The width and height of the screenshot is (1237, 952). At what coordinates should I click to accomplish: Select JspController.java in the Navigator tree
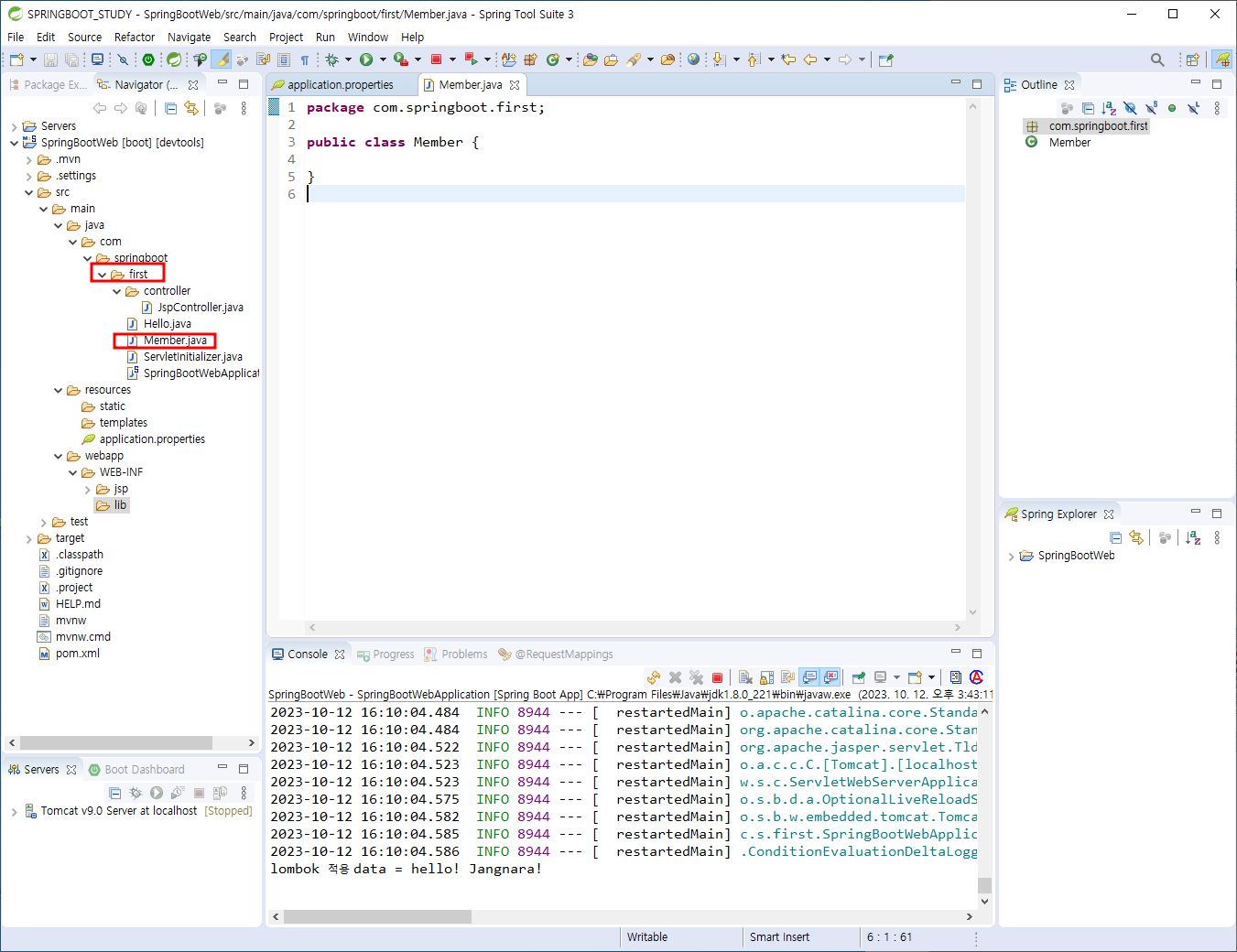pyautogui.click(x=193, y=308)
